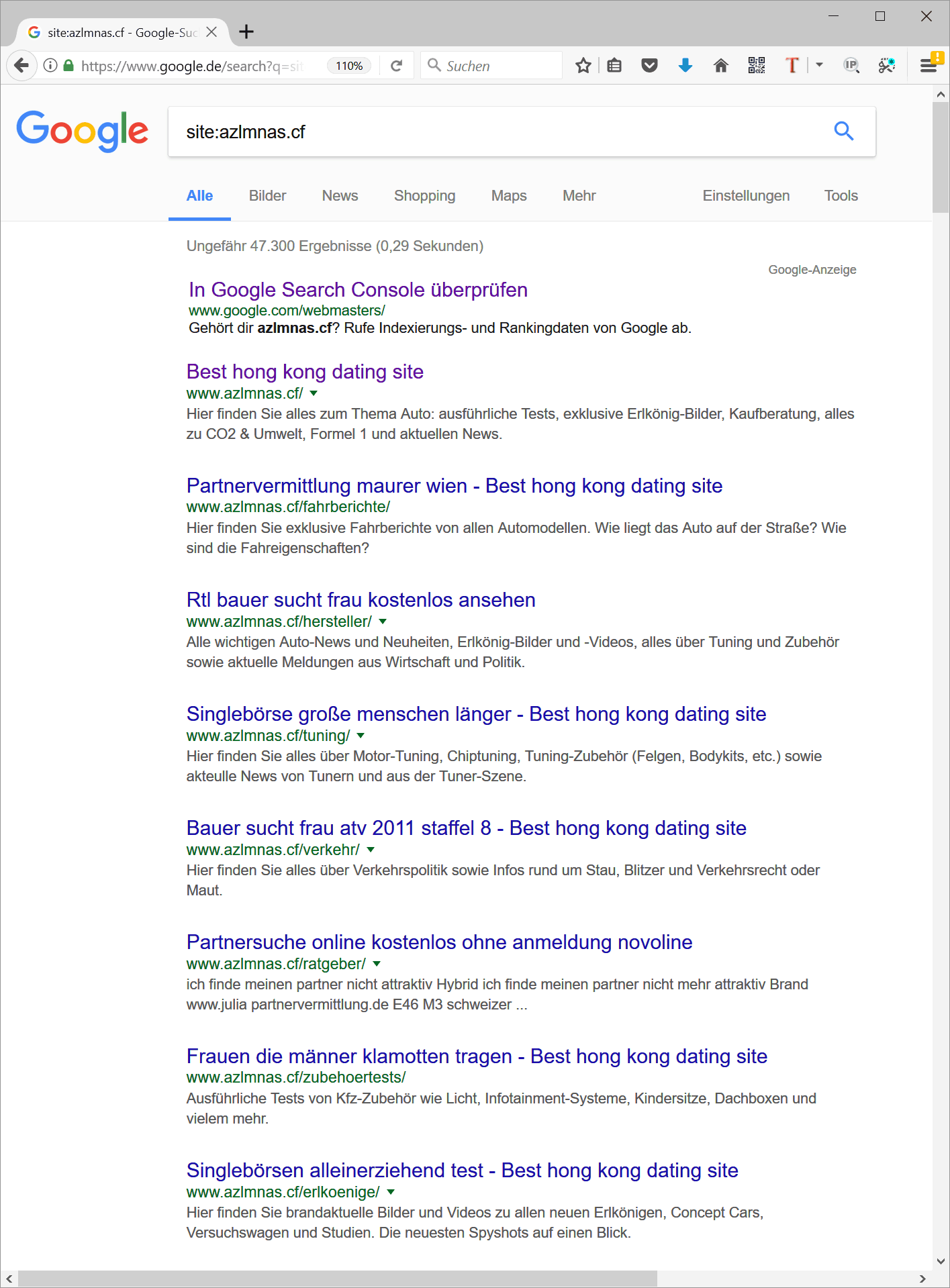
Task: Focus the browser address bar URL
Action: (192, 66)
